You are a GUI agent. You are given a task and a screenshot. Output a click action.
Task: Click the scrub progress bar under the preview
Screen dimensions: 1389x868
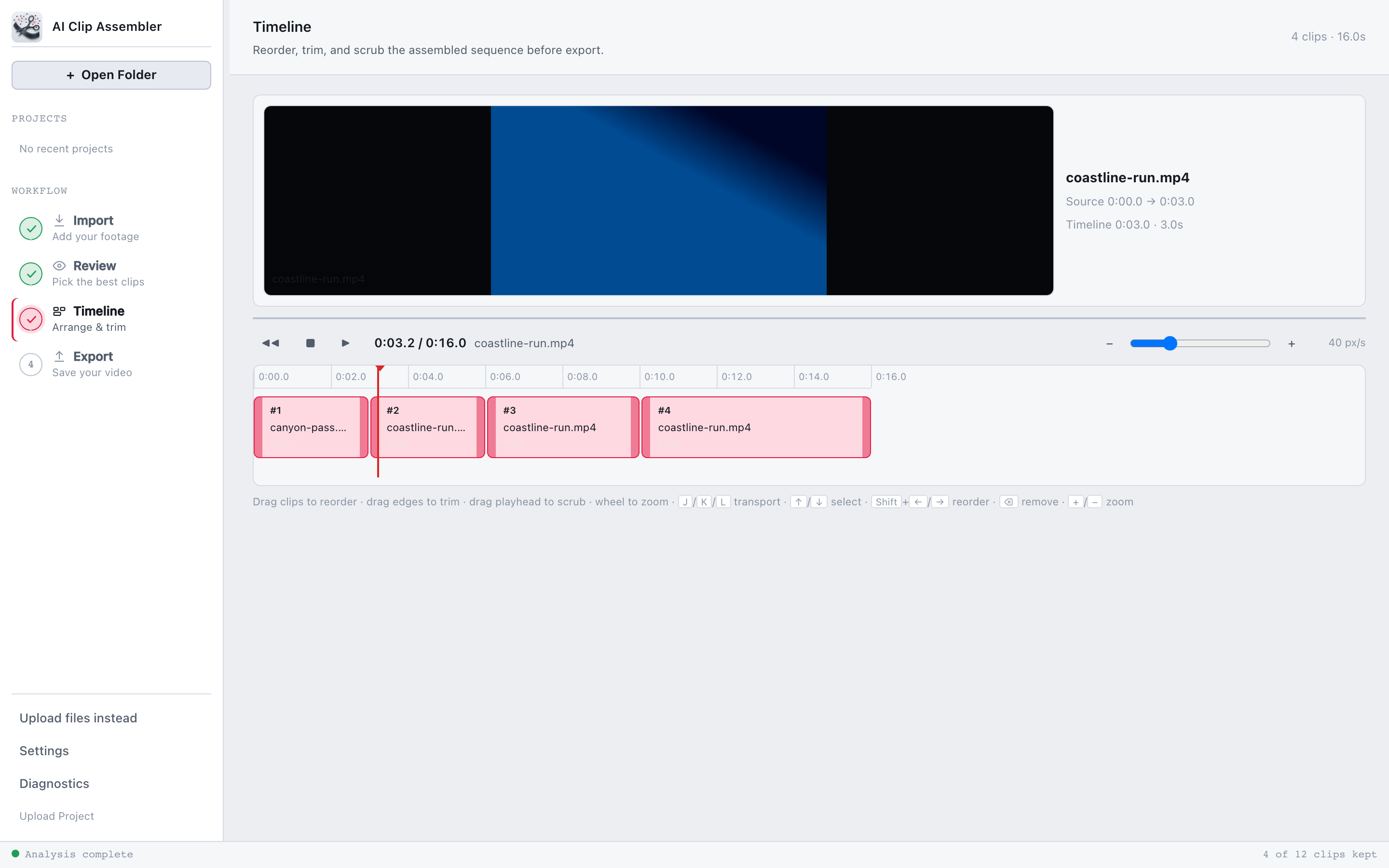809,318
